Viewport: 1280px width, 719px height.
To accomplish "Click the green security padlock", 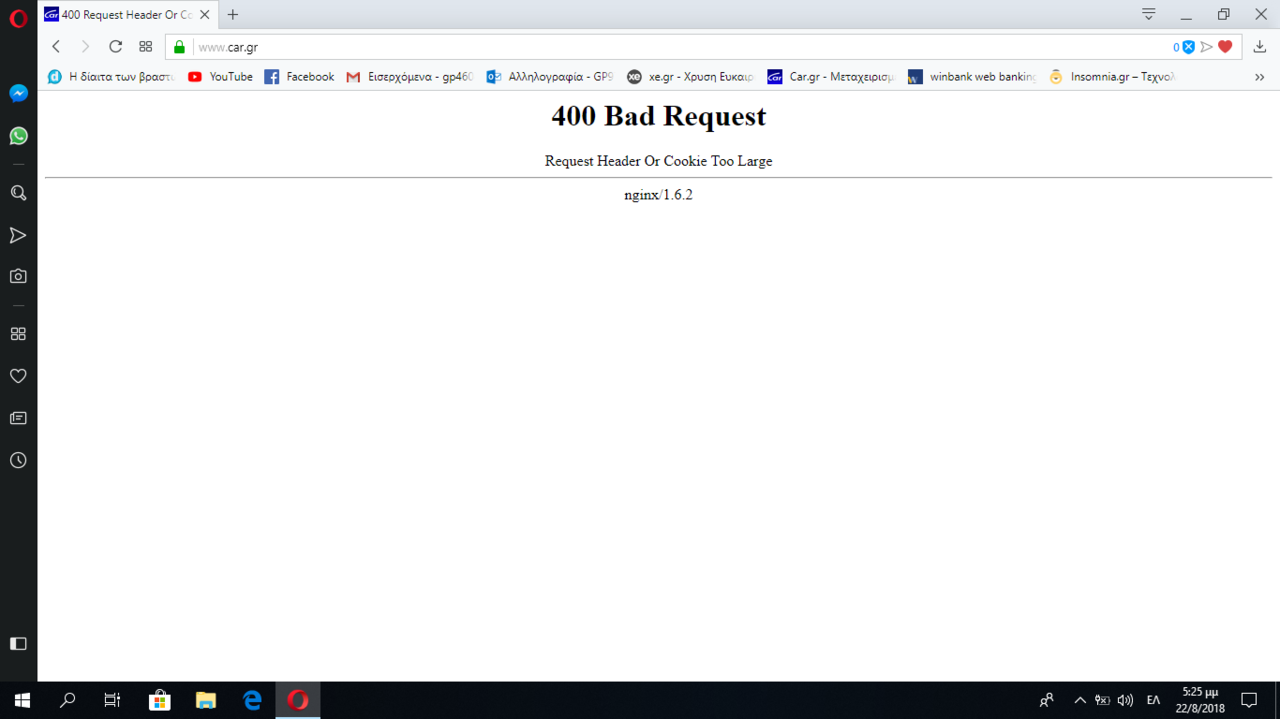I will pos(179,47).
